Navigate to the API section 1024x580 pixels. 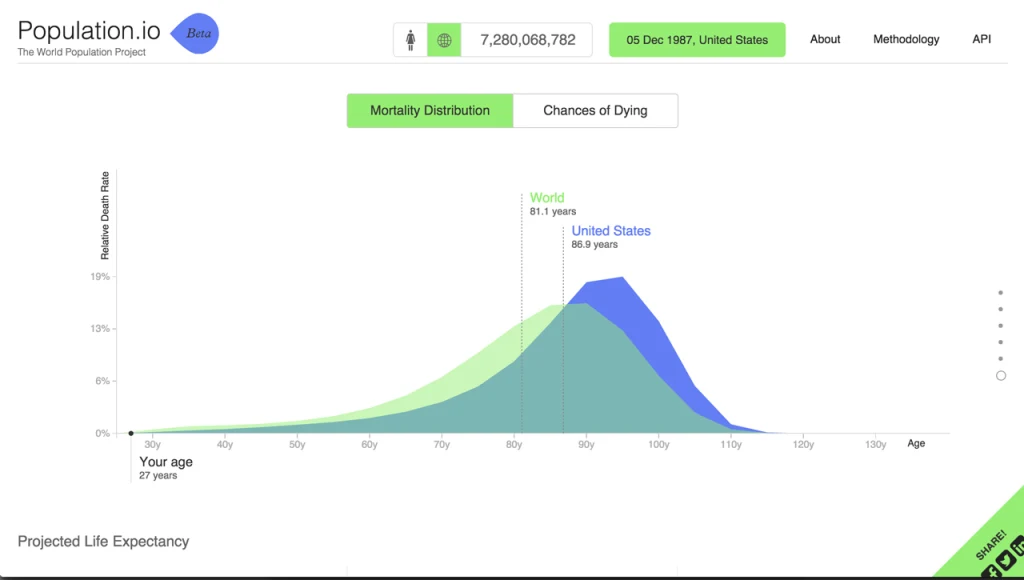click(x=981, y=39)
